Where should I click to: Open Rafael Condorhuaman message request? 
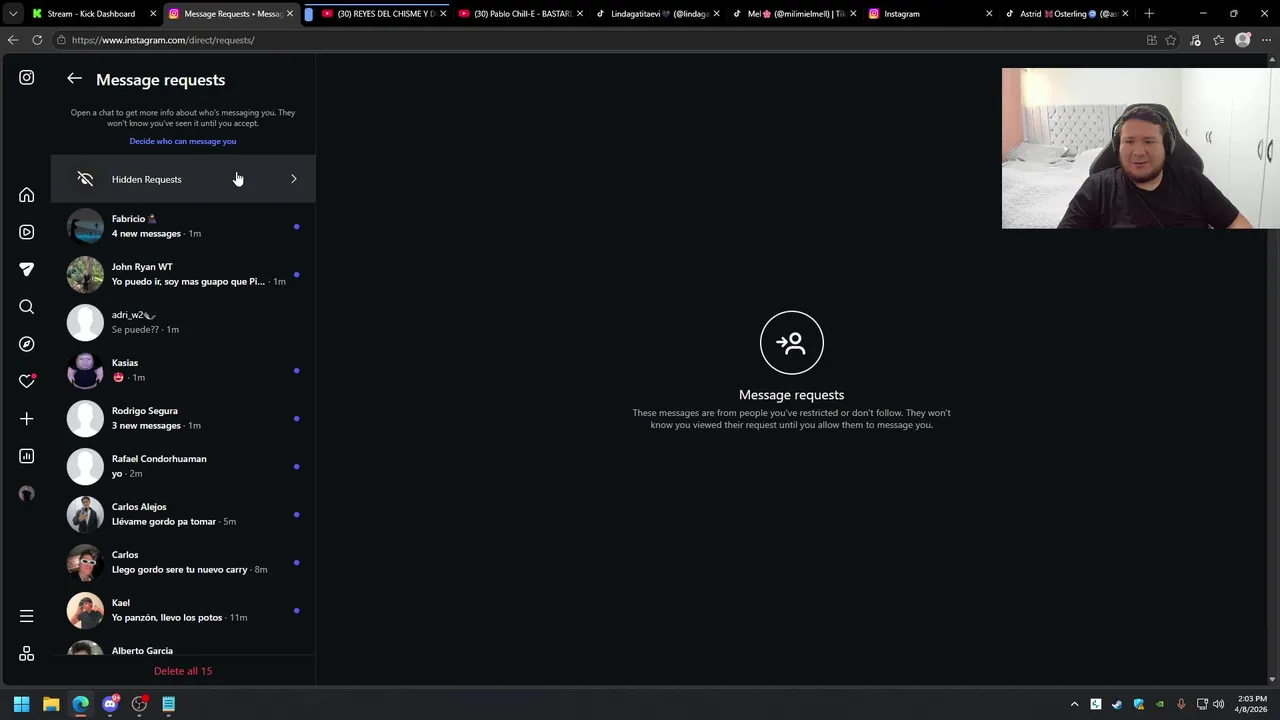point(183,466)
